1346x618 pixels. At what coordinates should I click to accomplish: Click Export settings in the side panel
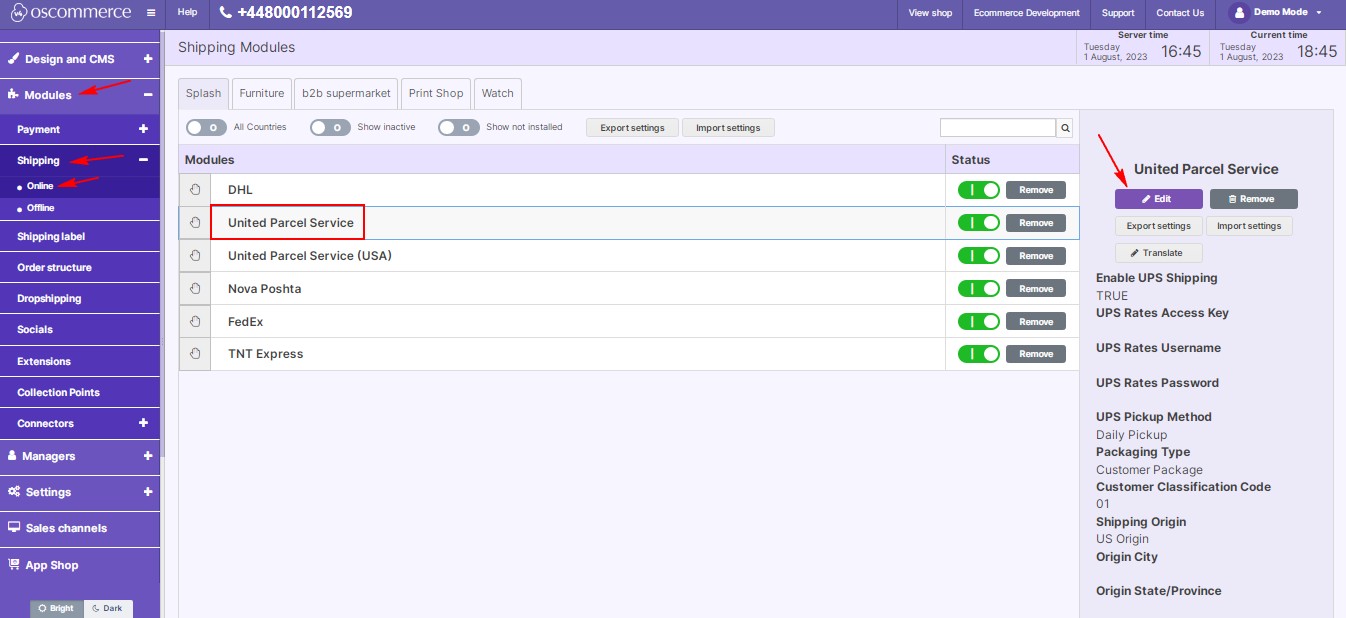(x=1159, y=226)
